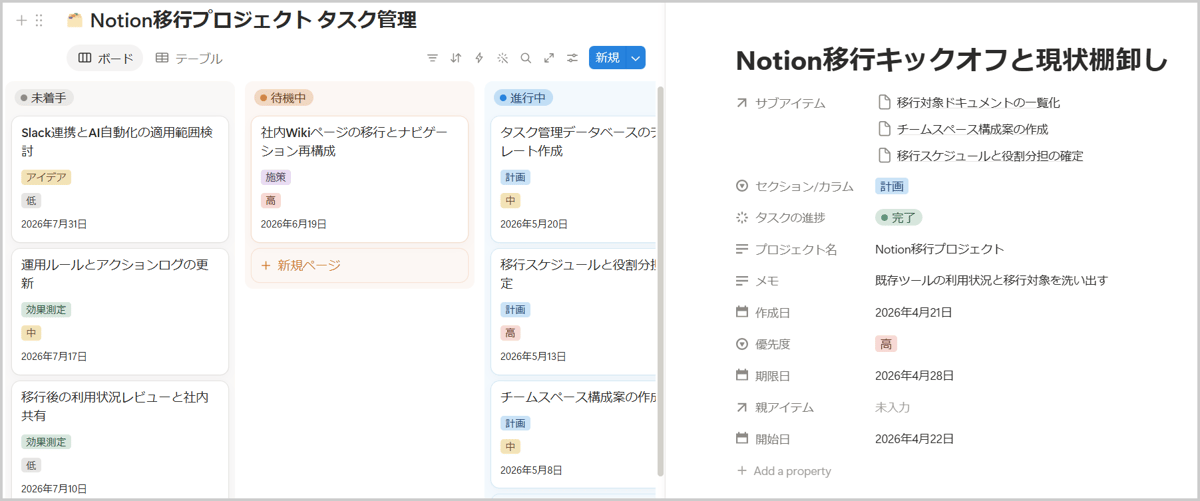This screenshot has height=501, width=1200.
Task: Click the 開始日 calendar icon
Action: point(742,438)
